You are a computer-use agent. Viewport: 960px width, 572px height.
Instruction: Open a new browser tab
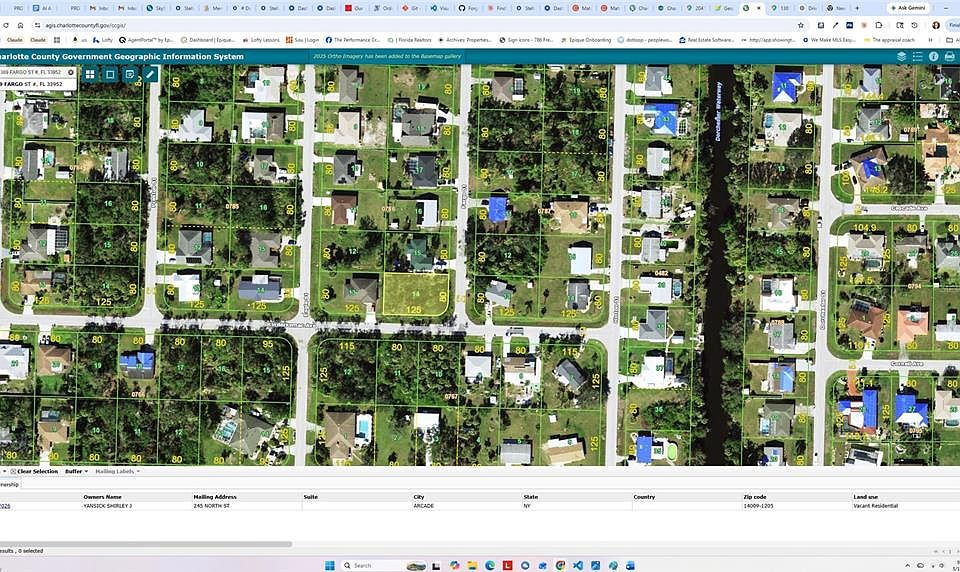pos(857,8)
